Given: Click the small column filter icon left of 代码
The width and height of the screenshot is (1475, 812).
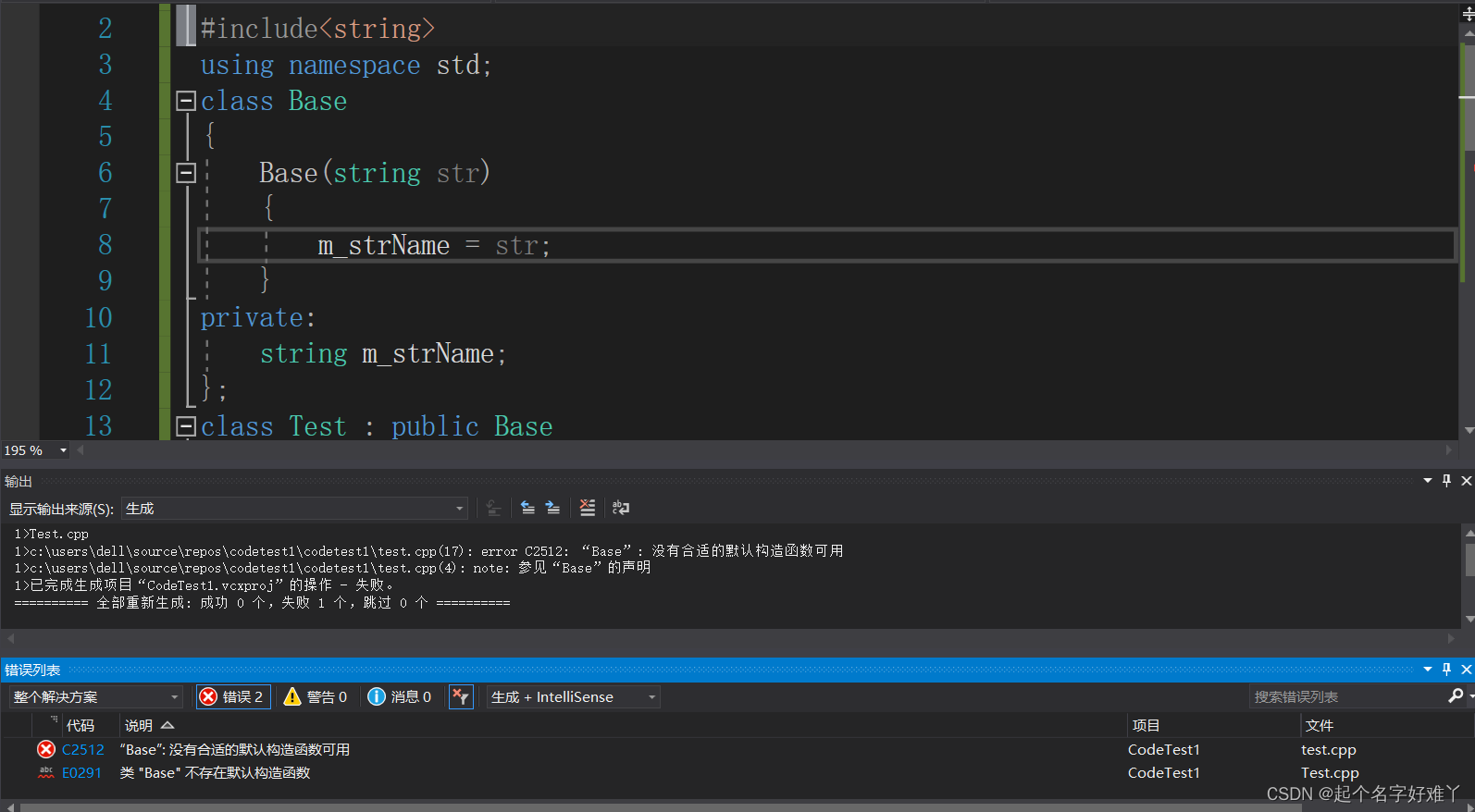Looking at the screenshot, I should tap(54, 720).
